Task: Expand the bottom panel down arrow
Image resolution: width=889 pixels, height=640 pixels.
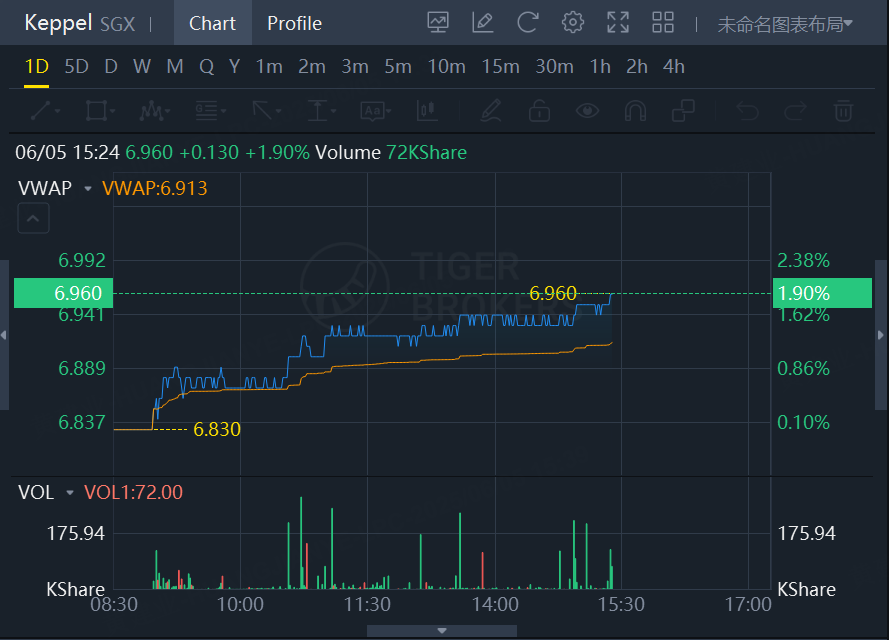Action: coord(442,630)
